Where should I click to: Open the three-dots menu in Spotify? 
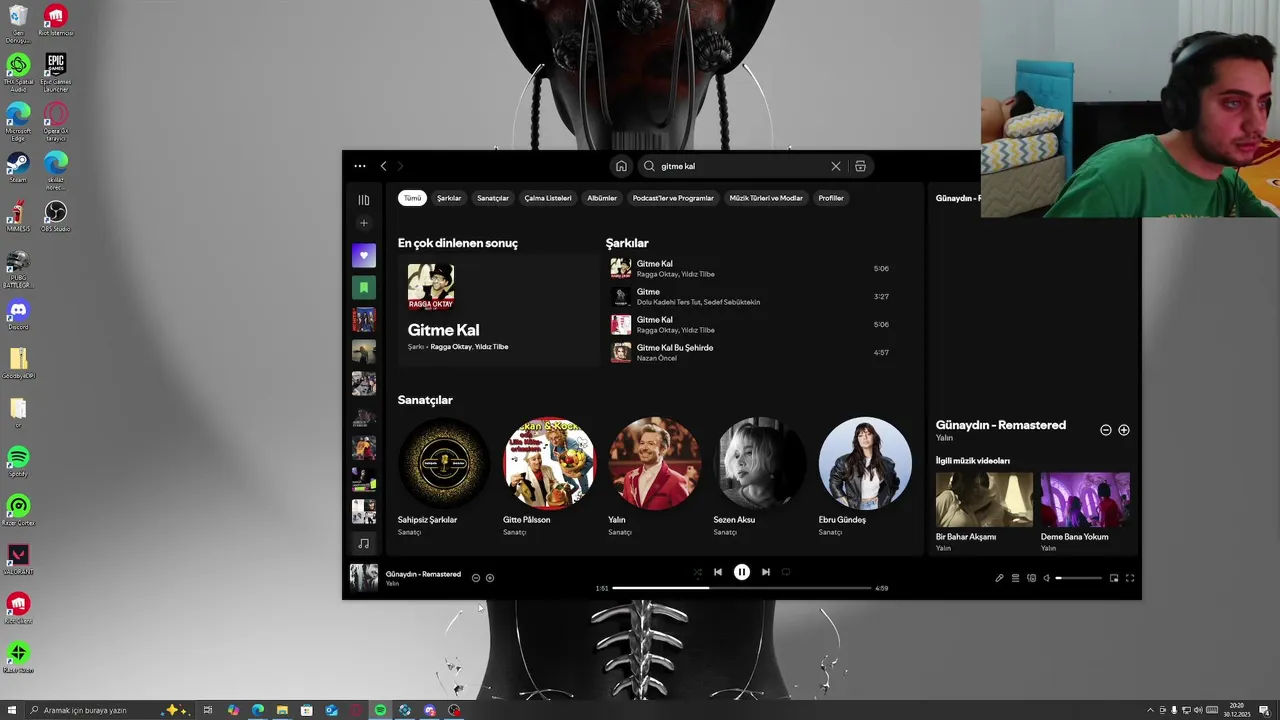click(x=360, y=166)
